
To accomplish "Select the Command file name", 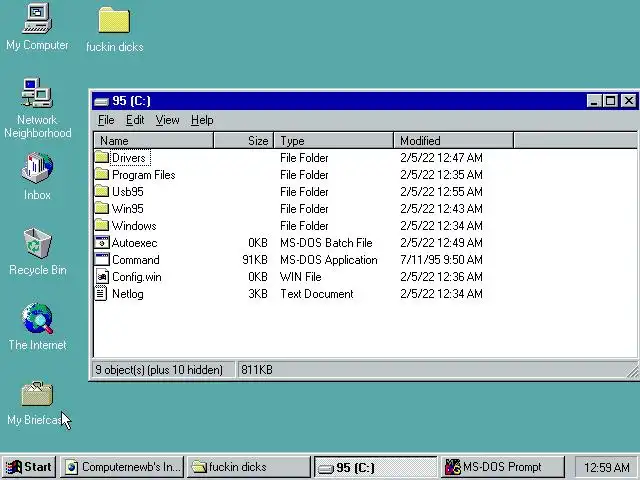I will coord(136,260).
